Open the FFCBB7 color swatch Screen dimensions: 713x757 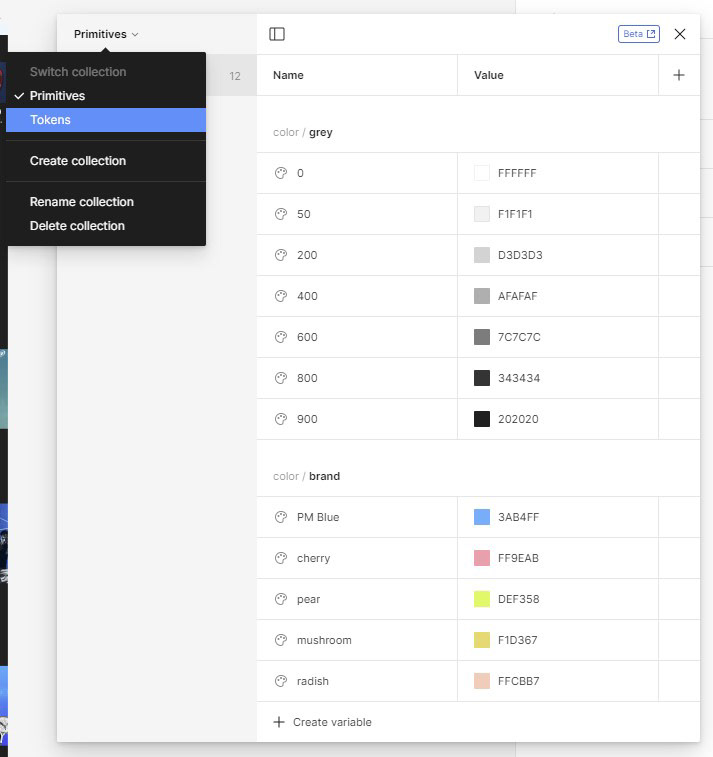click(x=482, y=682)
